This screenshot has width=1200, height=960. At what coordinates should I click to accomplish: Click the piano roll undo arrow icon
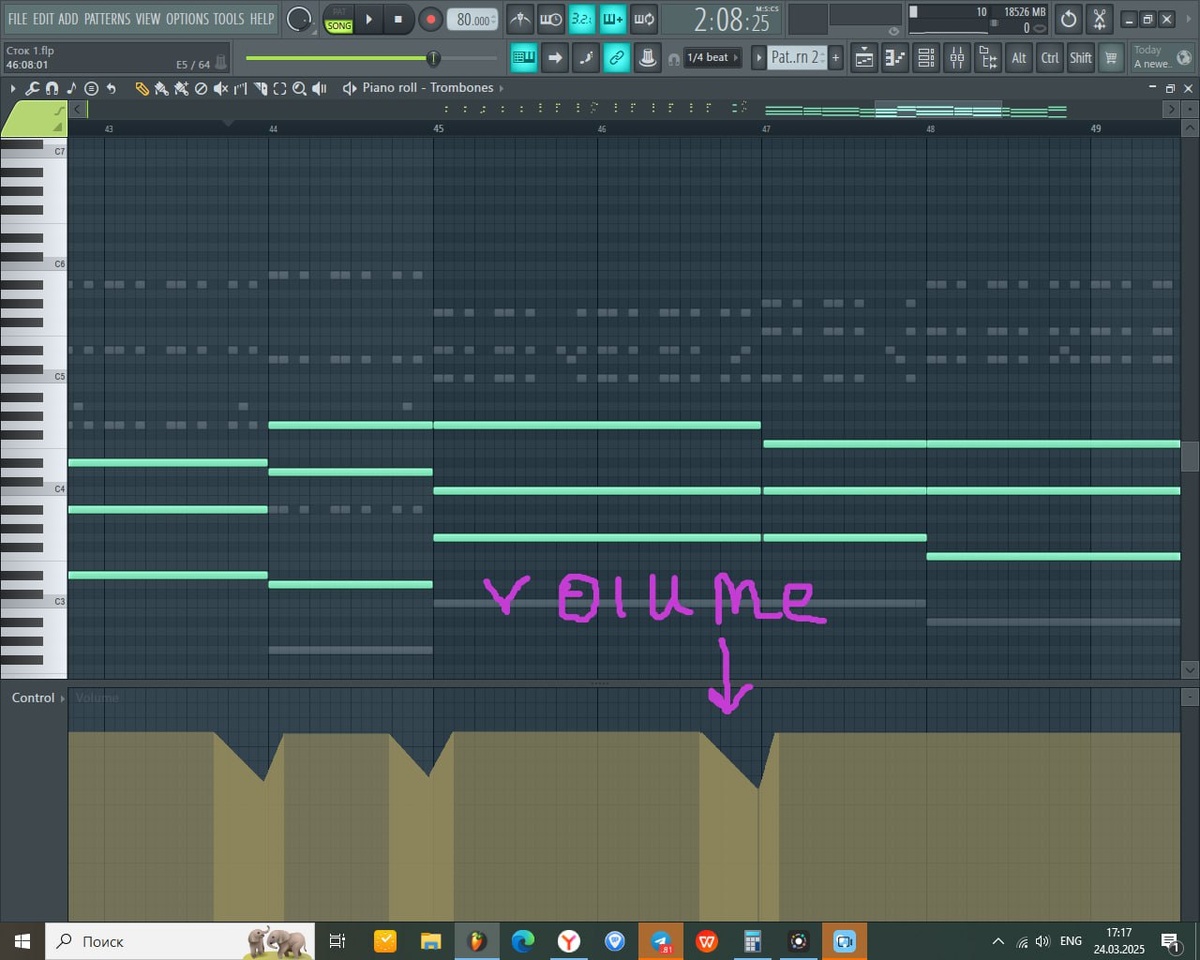[x=110, y=88]
